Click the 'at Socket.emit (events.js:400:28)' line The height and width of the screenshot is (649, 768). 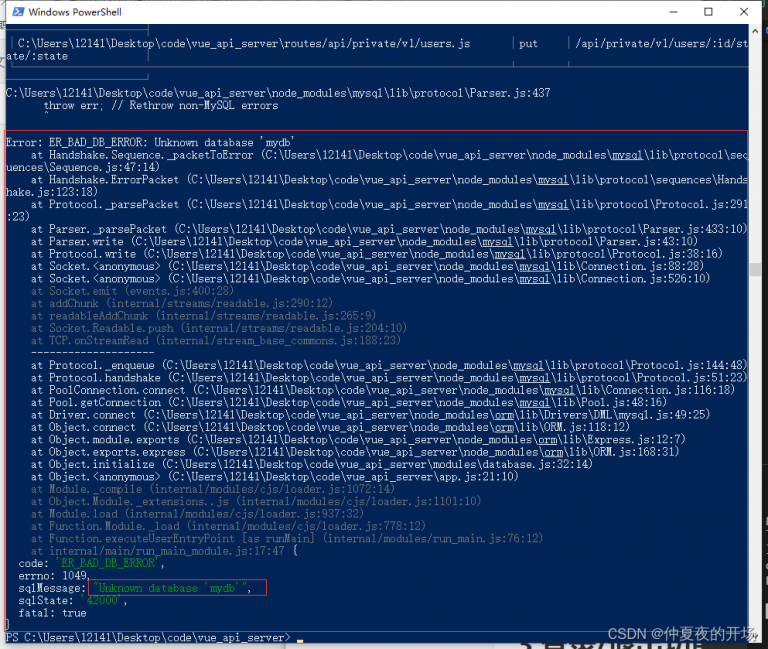pos(133,291)
